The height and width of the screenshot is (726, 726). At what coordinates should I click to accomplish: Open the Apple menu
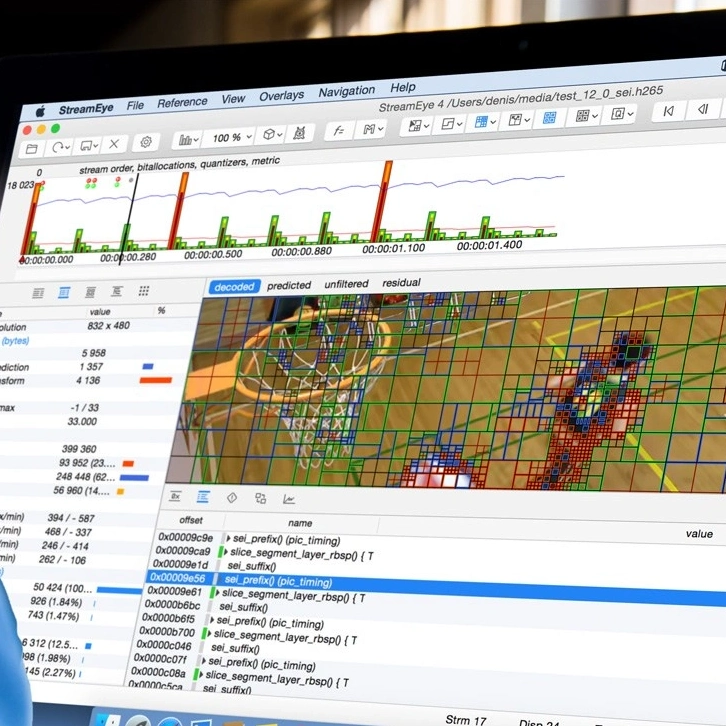click(41, 112)
